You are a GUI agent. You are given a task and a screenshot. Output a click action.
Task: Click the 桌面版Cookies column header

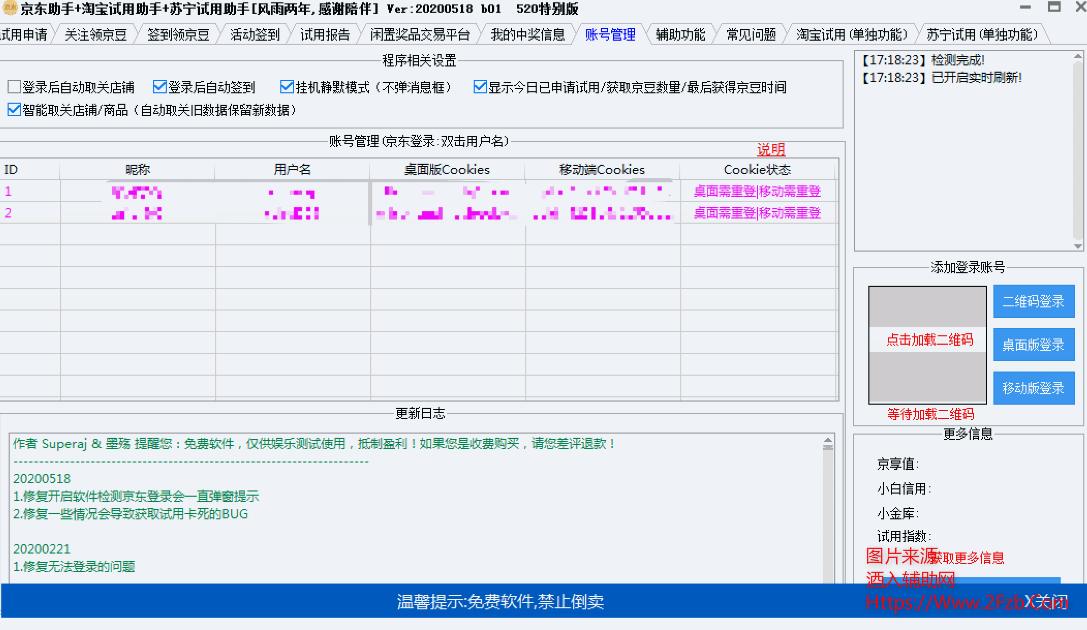(x=447, y=170)
